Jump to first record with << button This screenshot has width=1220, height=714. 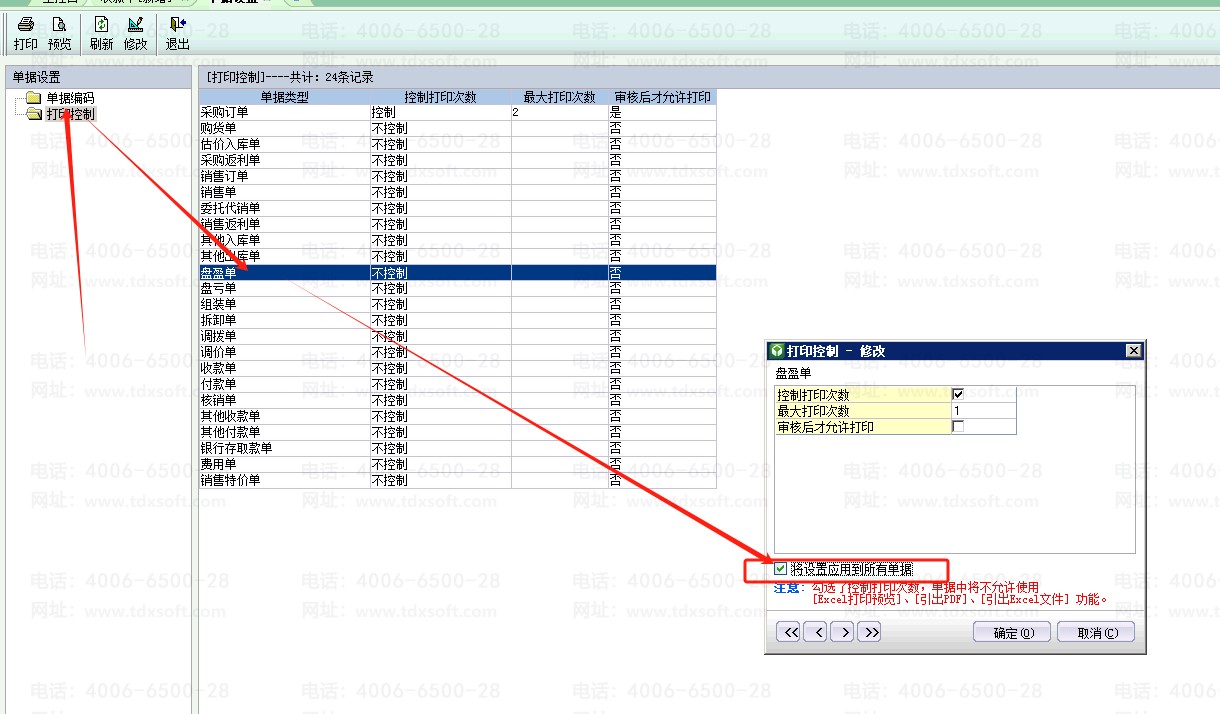coord(789,632)
